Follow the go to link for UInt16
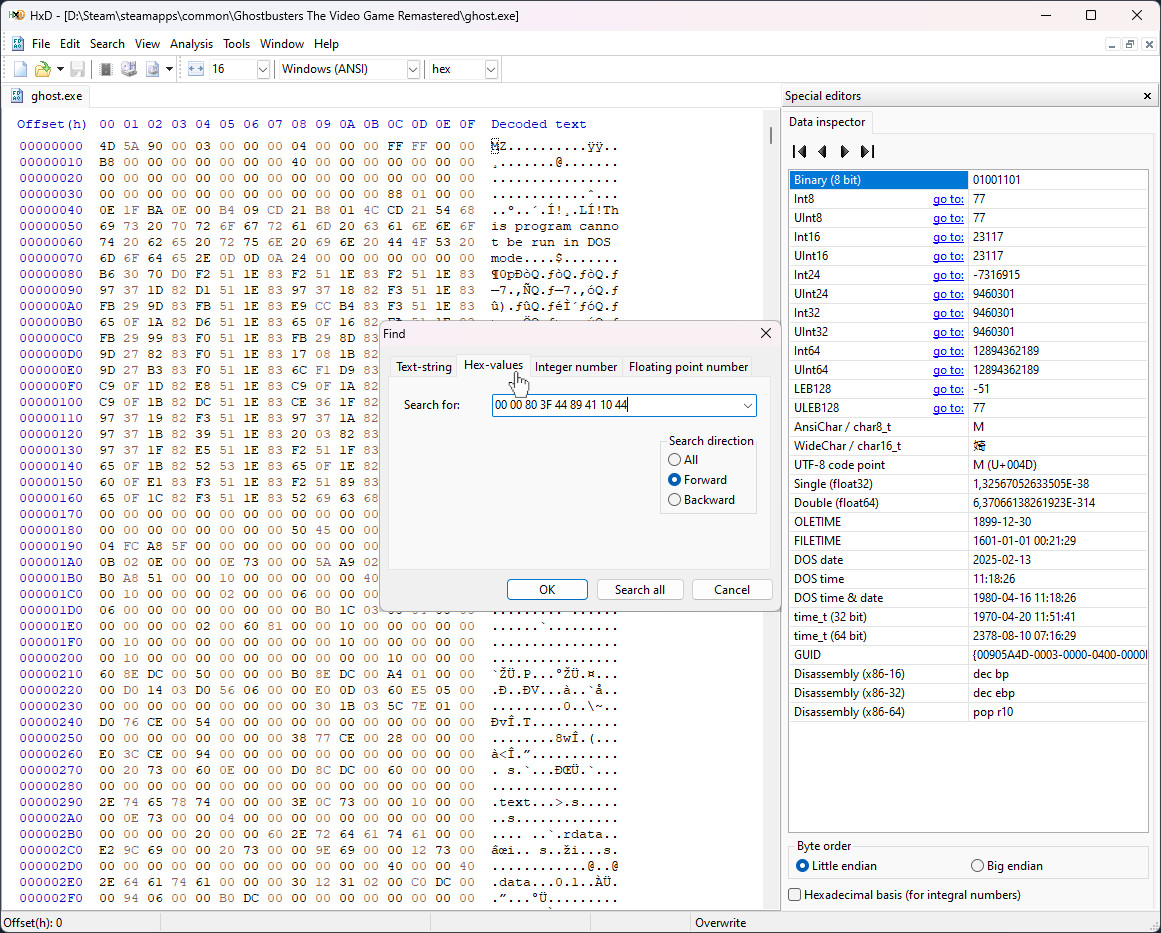1161x933 pixels. pos(948,255)
